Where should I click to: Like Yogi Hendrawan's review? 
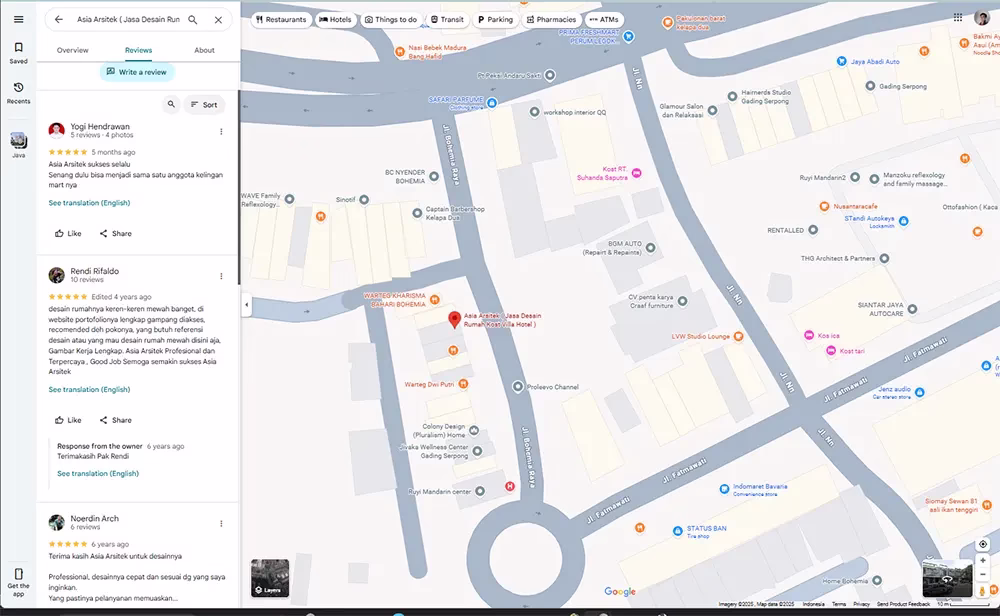click(68, 233)
